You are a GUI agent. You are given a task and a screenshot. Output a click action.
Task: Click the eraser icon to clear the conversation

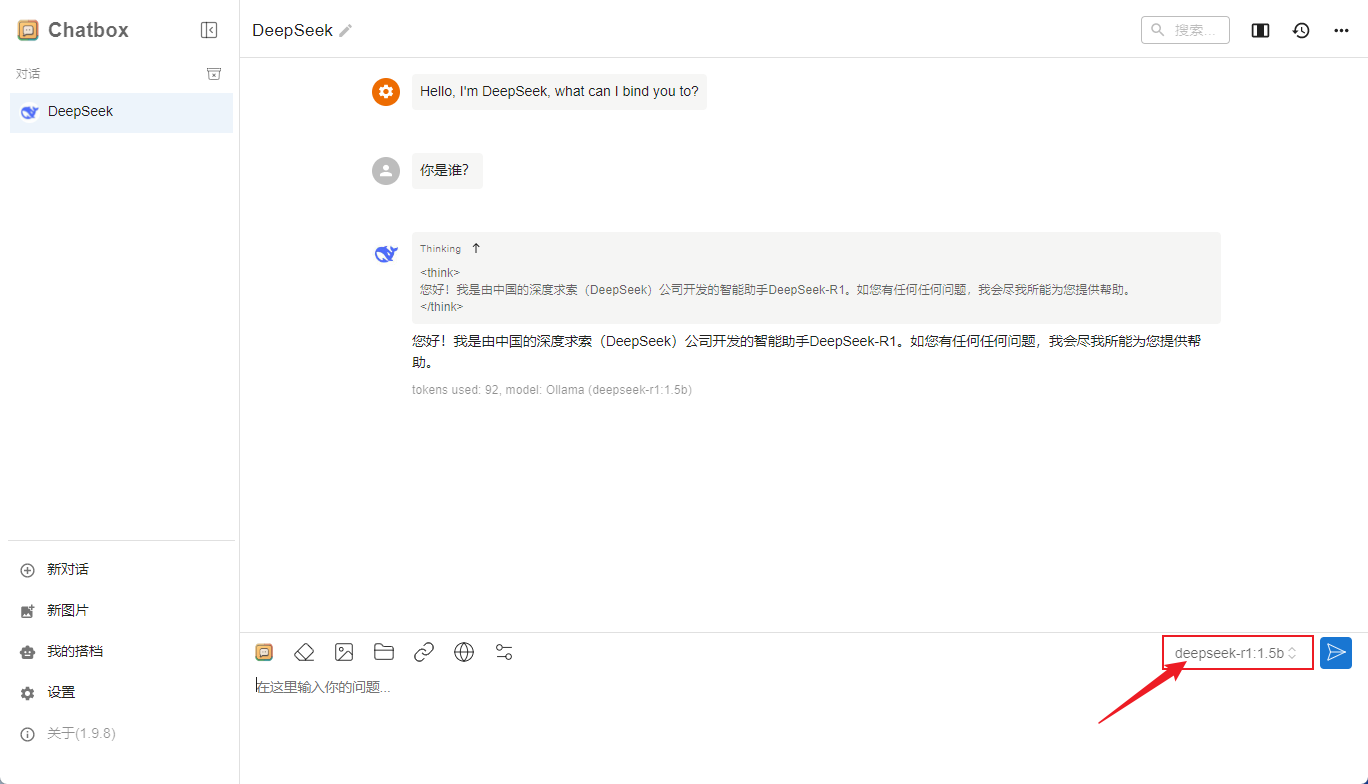click(x=304, y=652)
